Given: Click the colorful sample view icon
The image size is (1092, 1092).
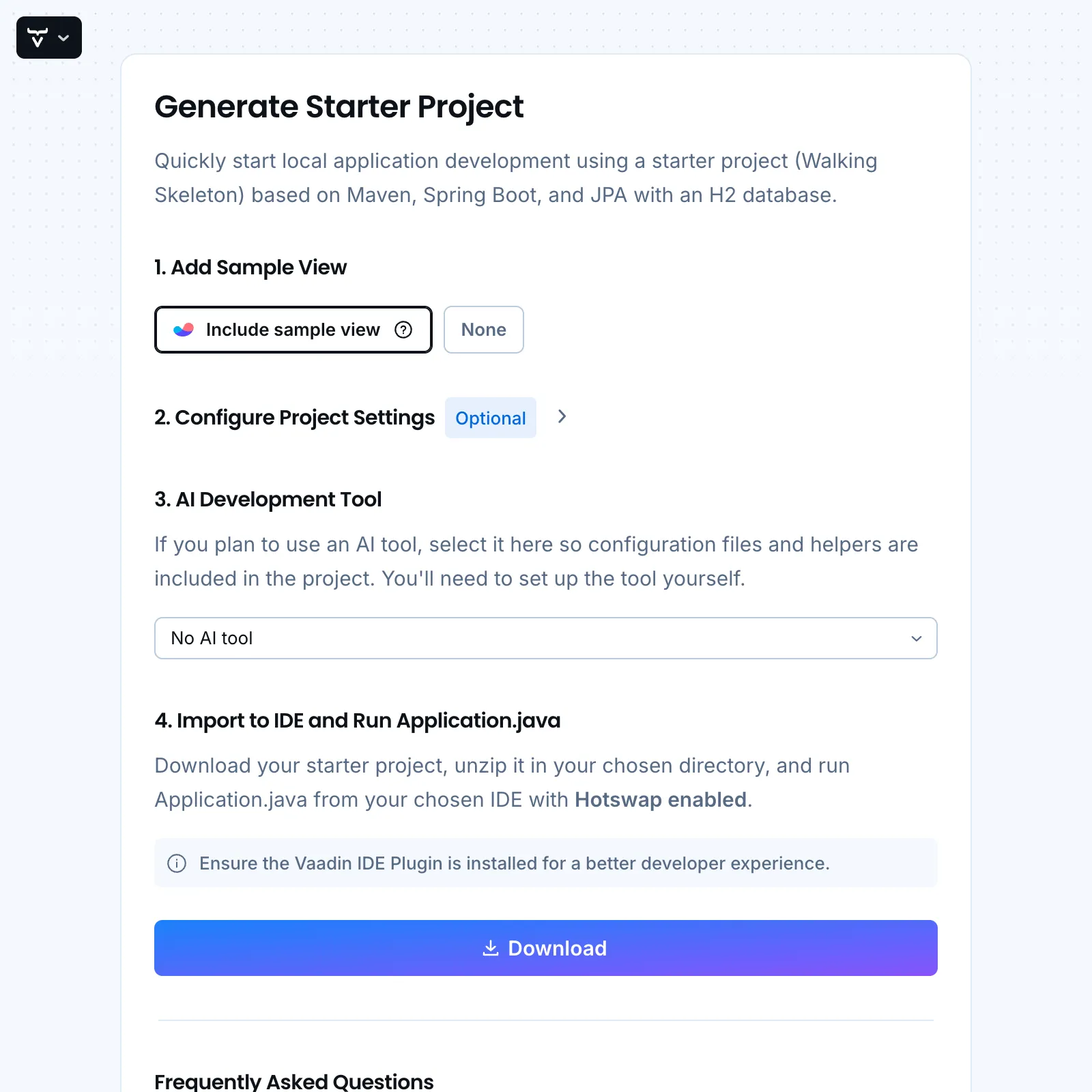Looking at the screenshot, I should click(184, 330).
